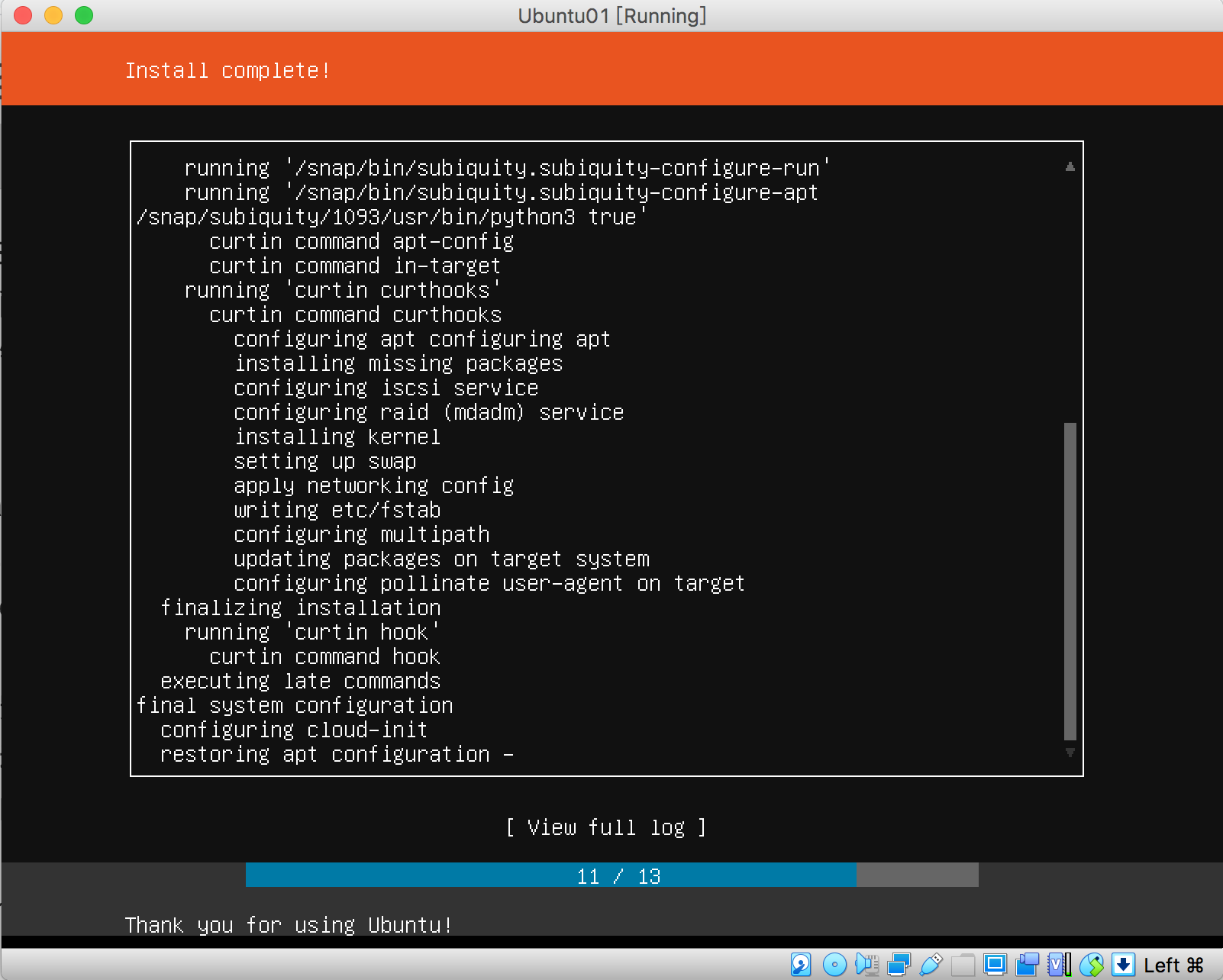Click the log scrollbar up arrow
The height and width of the screenshot is (980, 1223).
1070,166
